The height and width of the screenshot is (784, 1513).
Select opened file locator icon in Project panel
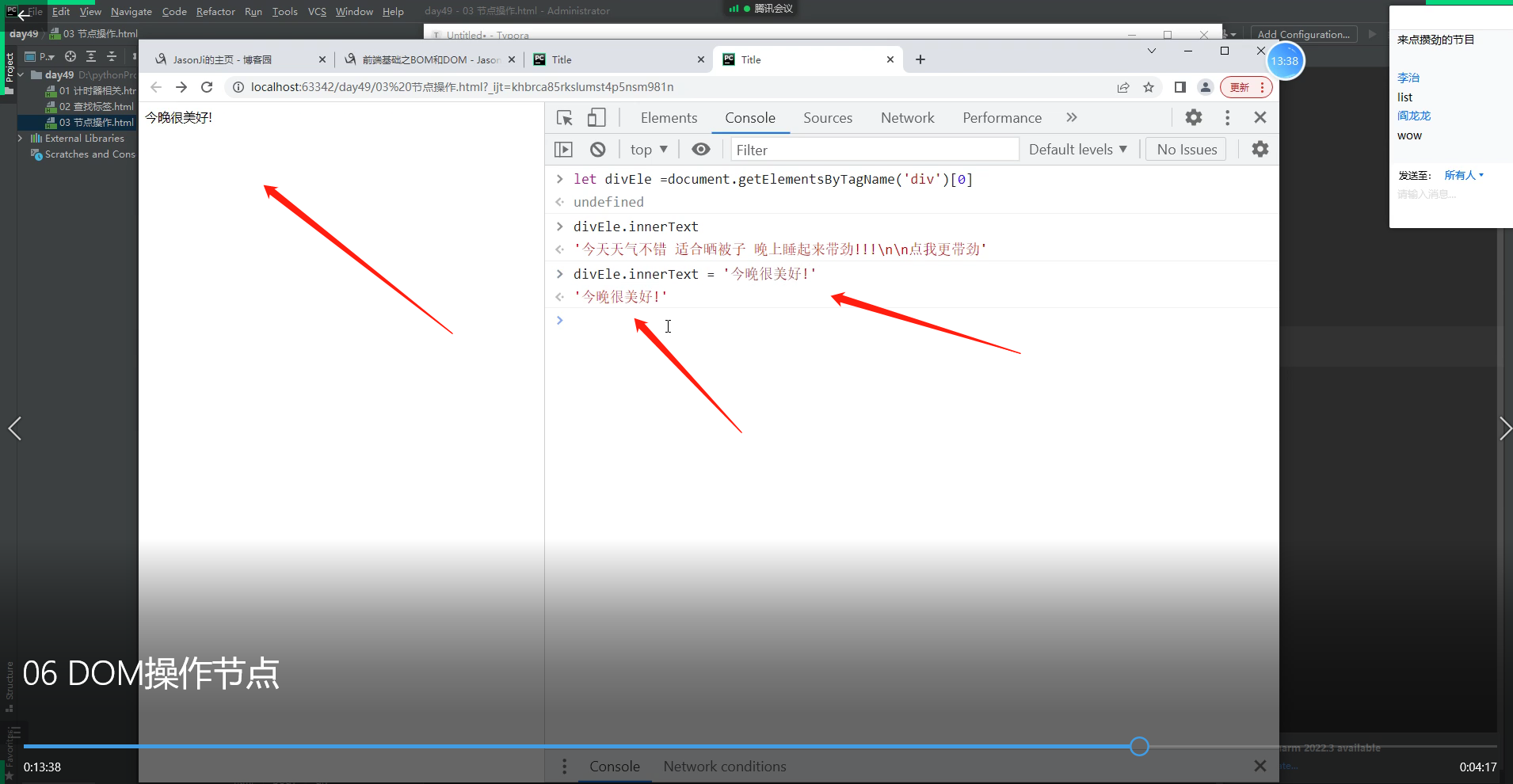71,56
